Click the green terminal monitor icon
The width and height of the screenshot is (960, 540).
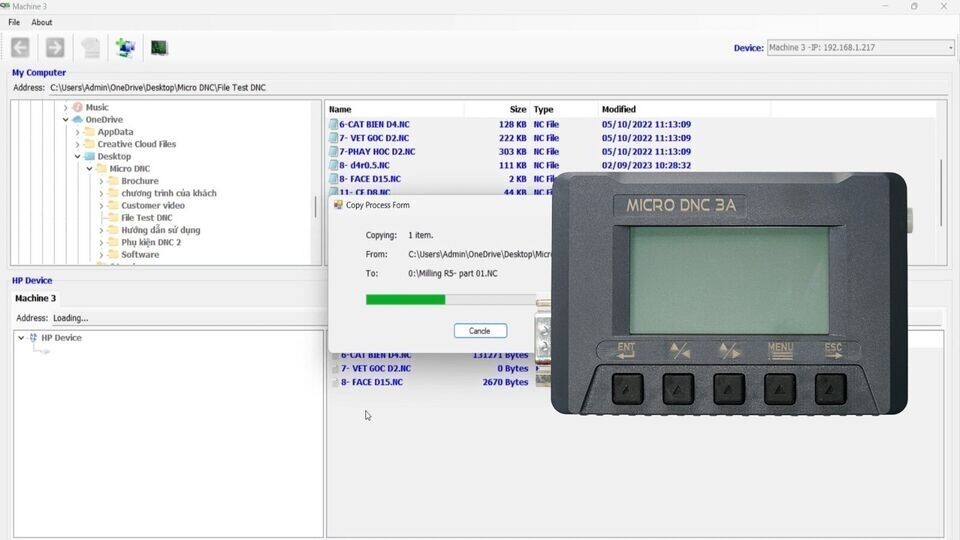(x=159, y=47)
